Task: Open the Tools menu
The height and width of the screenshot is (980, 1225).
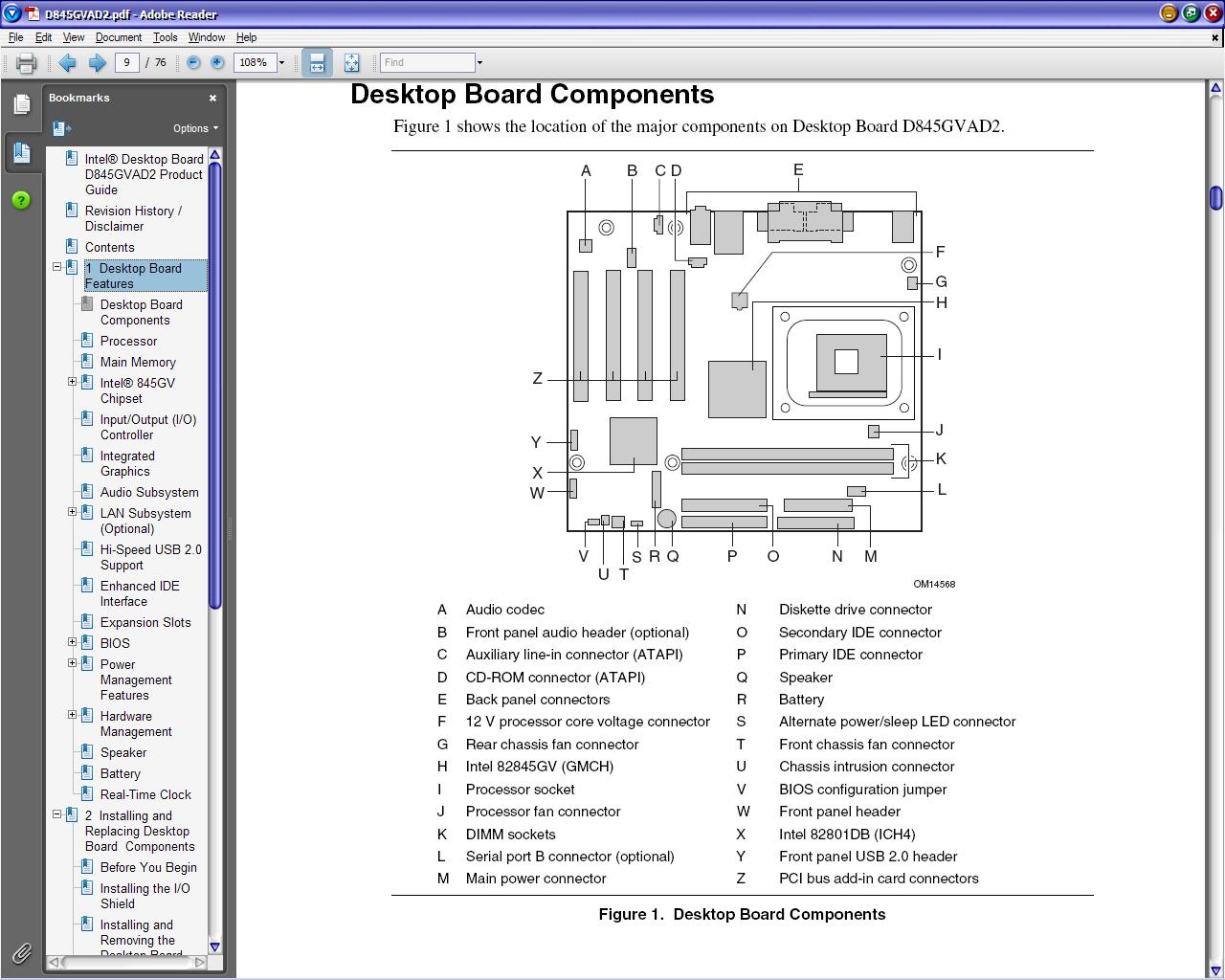Action: [x=165, y=37]
